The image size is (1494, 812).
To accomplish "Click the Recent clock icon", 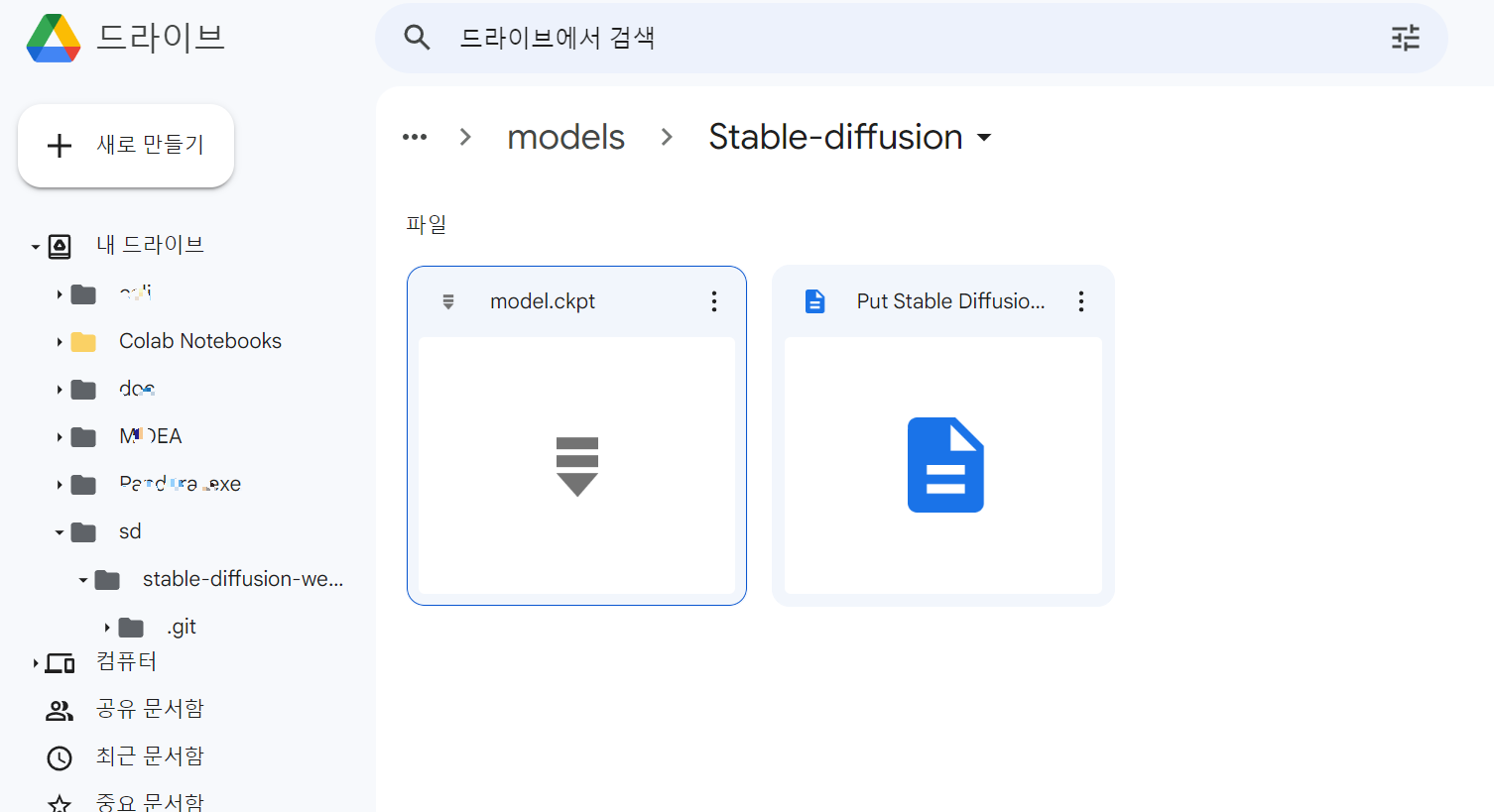I will coord(60,758).
